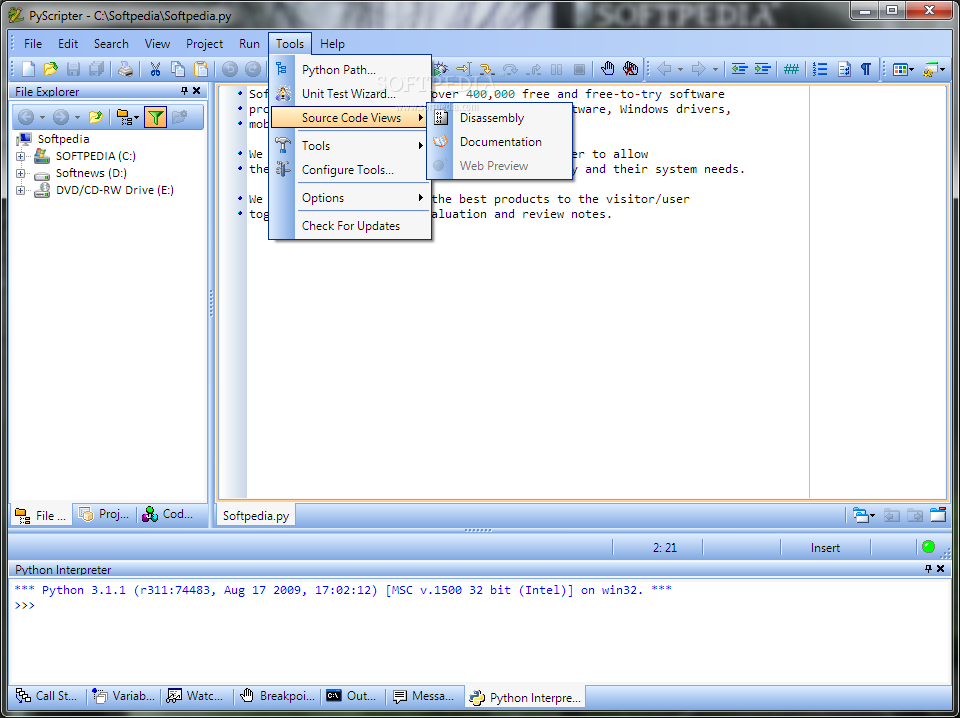The image size is (960, 718).
Task: Expand the Softnews (D:) drive node
Action: click(20, 173)
